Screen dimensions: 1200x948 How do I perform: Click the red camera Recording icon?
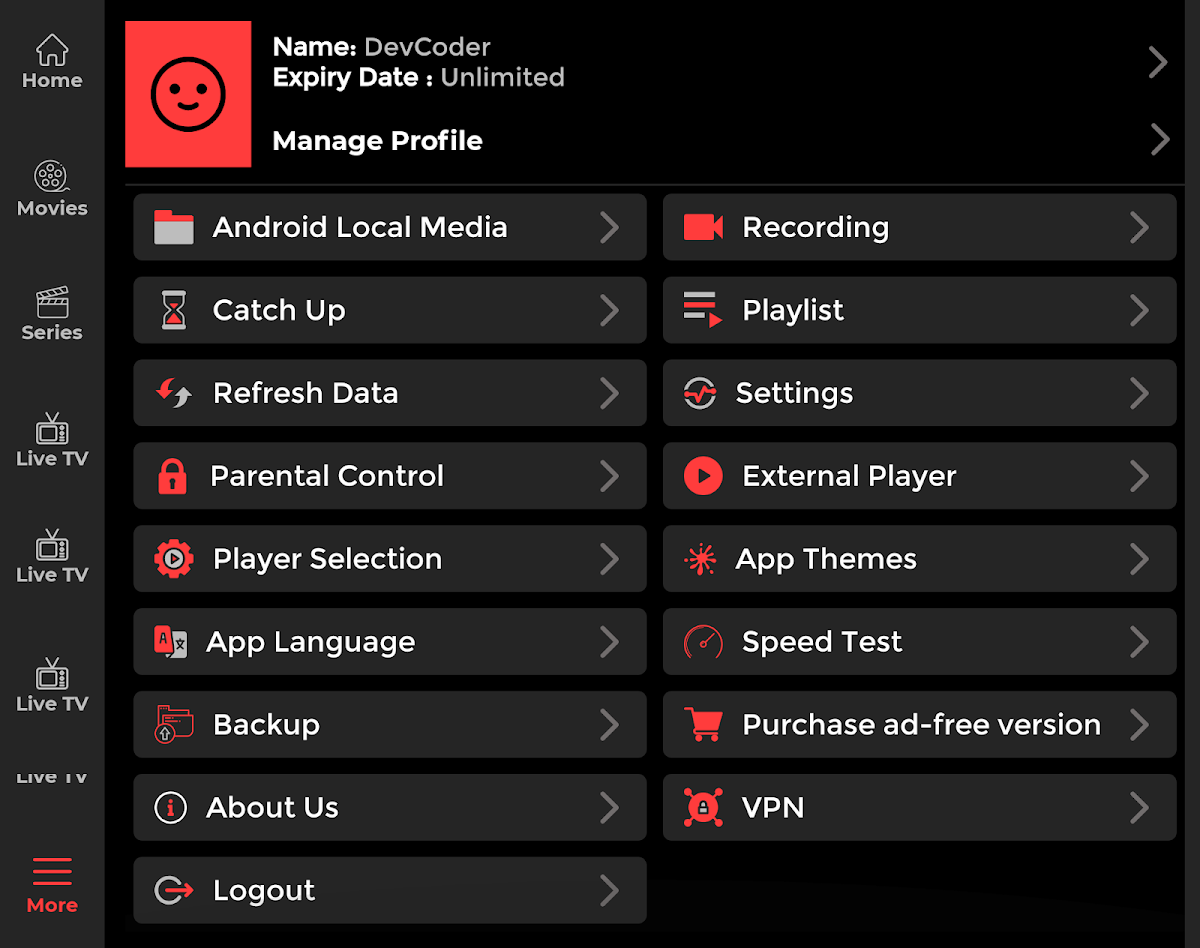pos(703,227)
